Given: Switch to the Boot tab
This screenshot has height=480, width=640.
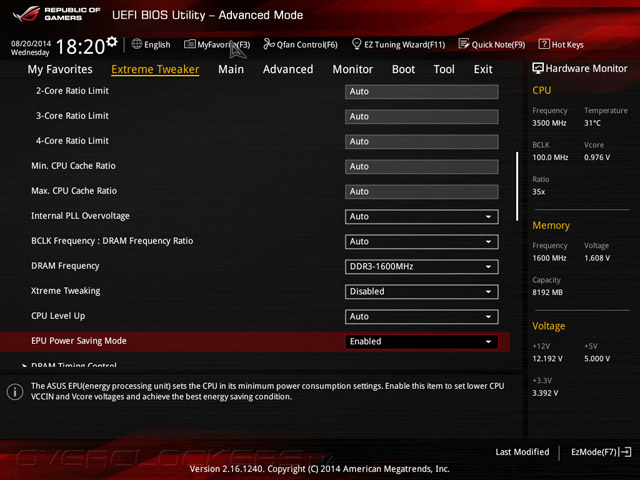Looking at the screenshot, I should (x=403, y=69).
